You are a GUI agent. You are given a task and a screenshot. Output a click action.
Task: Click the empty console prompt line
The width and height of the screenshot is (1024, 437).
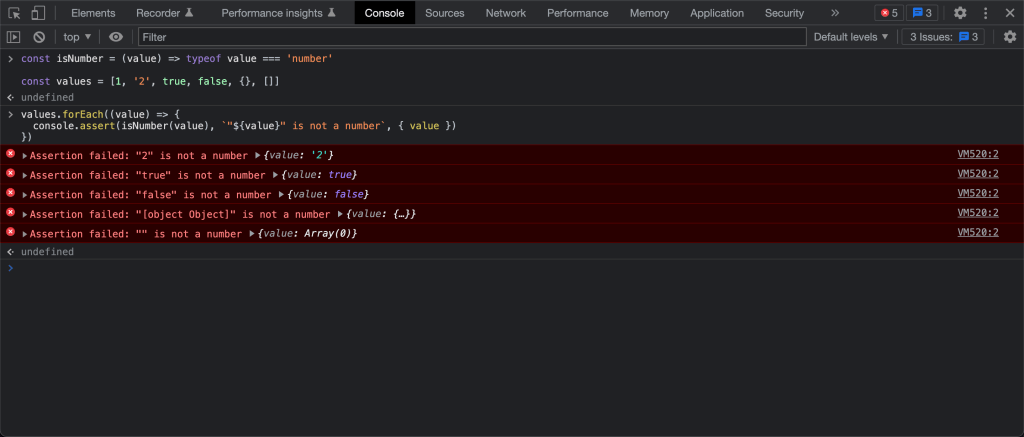click(x=512, y=268)
